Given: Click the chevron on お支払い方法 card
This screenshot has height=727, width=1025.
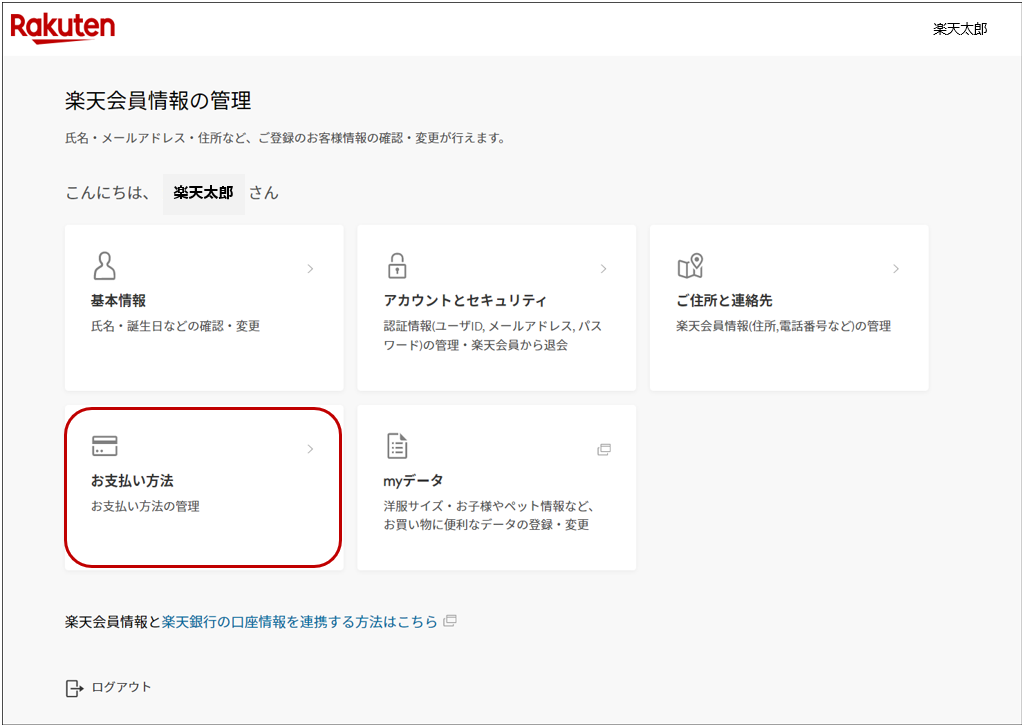Looking at the screenshot, I should pos(311,448).
